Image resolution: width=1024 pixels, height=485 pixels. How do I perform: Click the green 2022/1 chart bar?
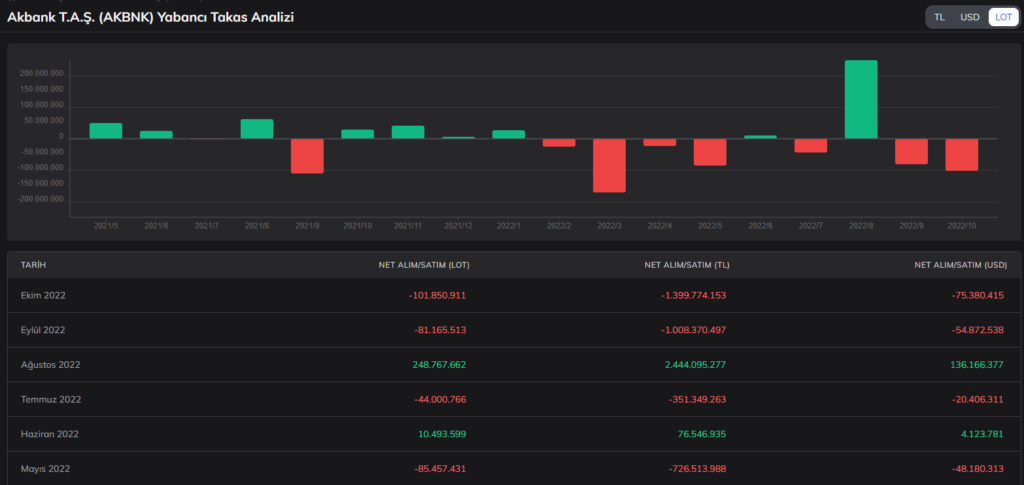509,134
